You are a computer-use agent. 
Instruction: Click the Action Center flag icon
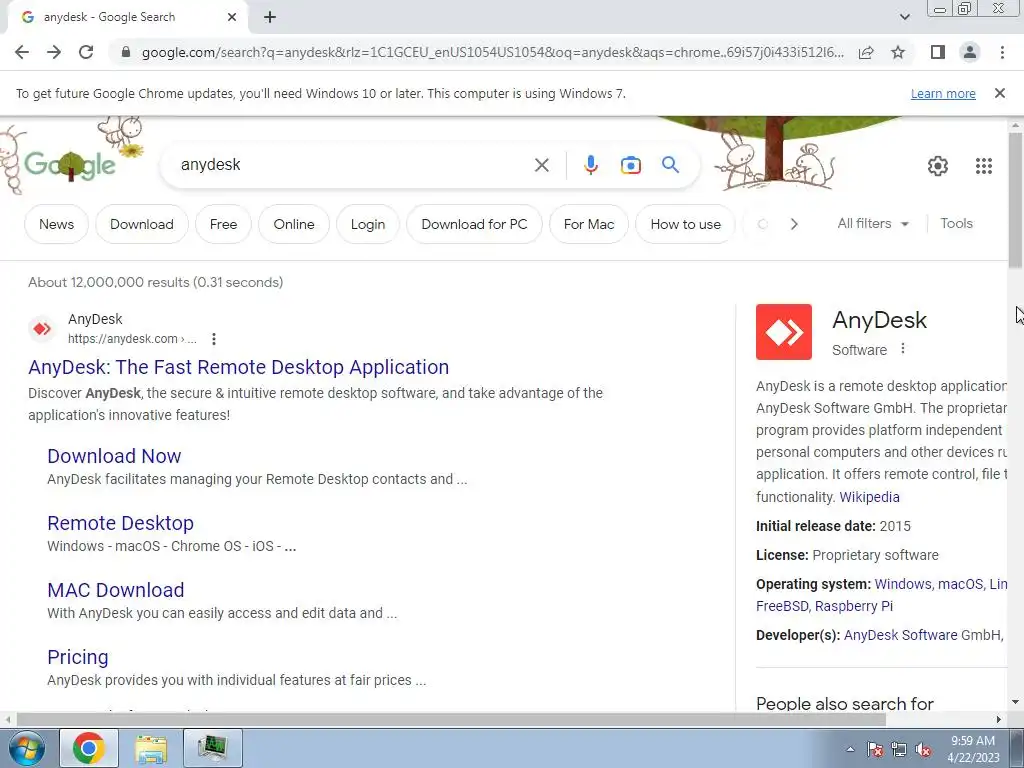point(875,750)
